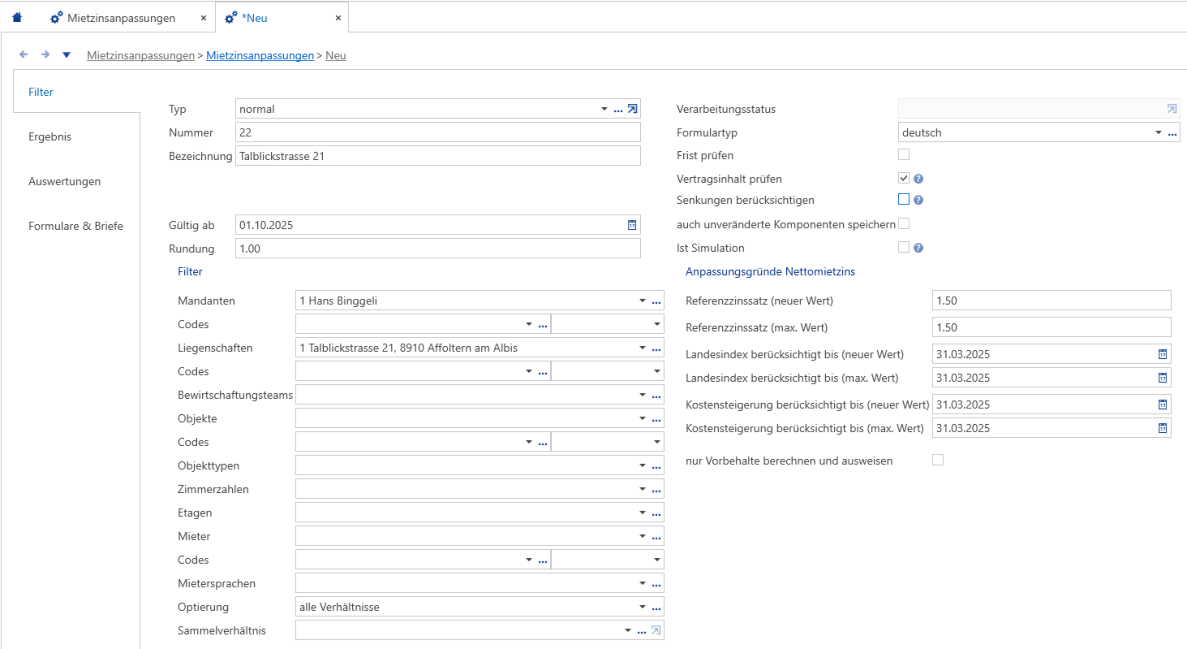Click the Referenzzinssatz (max. Wert) field
This screenshot has height=649, width=1187.
pyautogui.click(x=1051, y=327)
